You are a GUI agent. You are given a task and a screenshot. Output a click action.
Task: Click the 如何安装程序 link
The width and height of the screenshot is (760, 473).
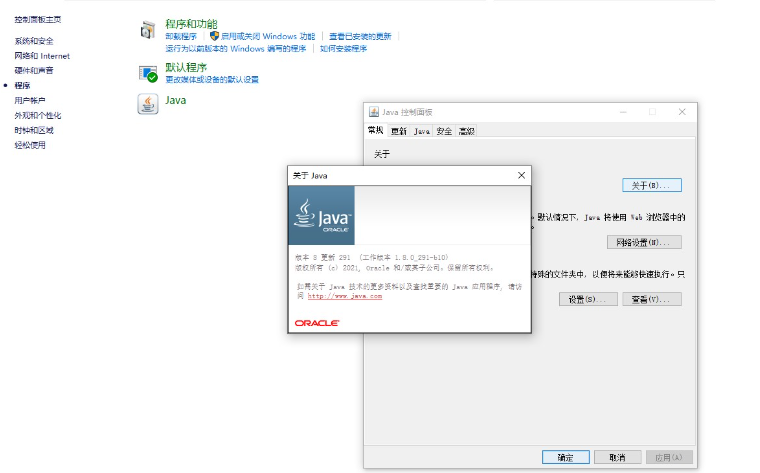click(343, 48)
